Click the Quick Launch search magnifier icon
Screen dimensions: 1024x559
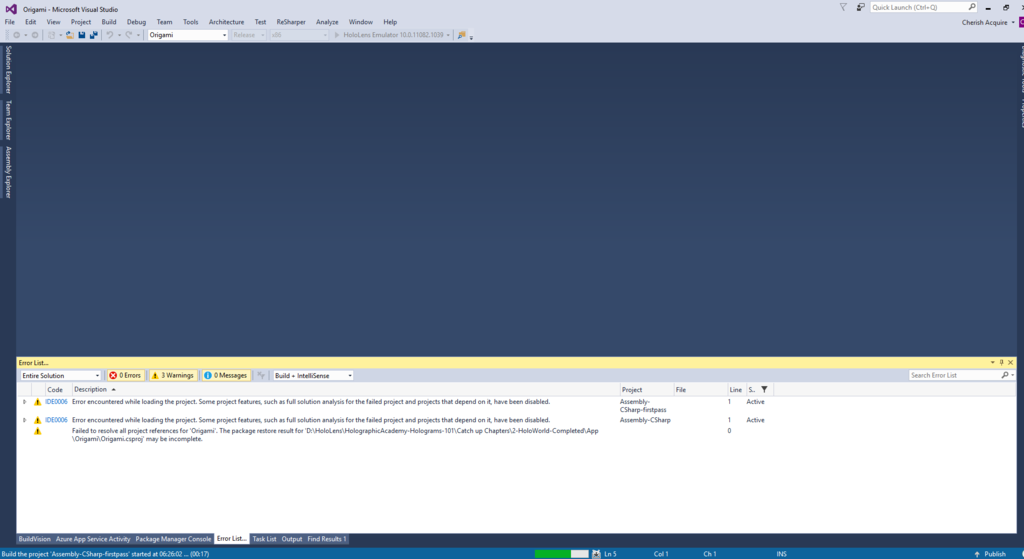pos(972,7)
